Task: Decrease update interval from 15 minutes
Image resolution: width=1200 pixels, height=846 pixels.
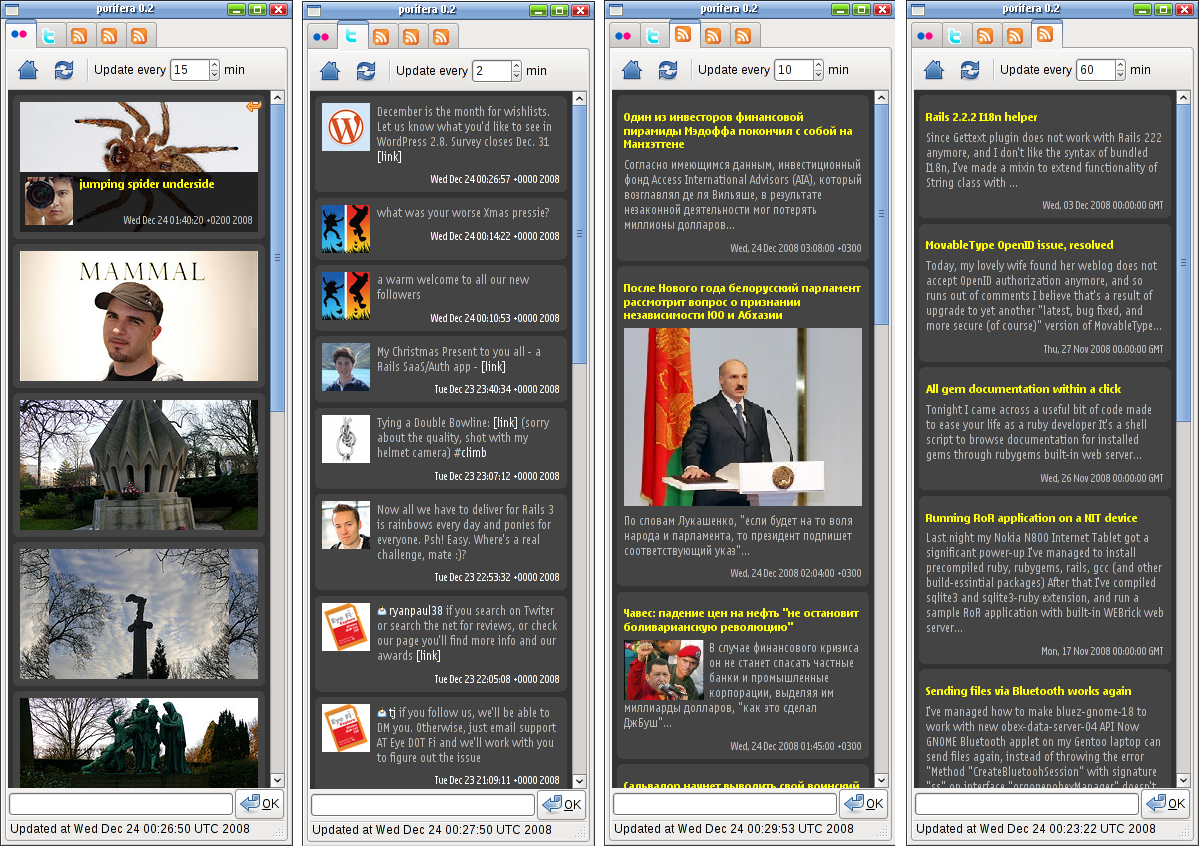Action: pyautogui.click(x=214, y=75)
